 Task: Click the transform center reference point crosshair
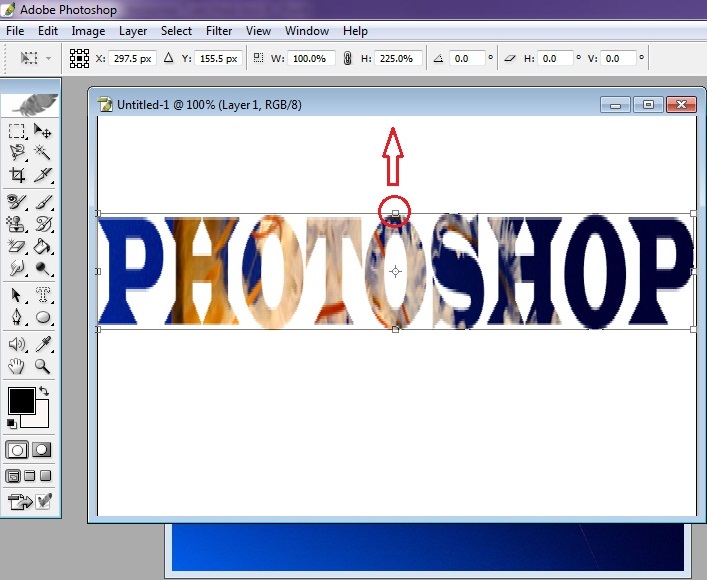point(395,272)
